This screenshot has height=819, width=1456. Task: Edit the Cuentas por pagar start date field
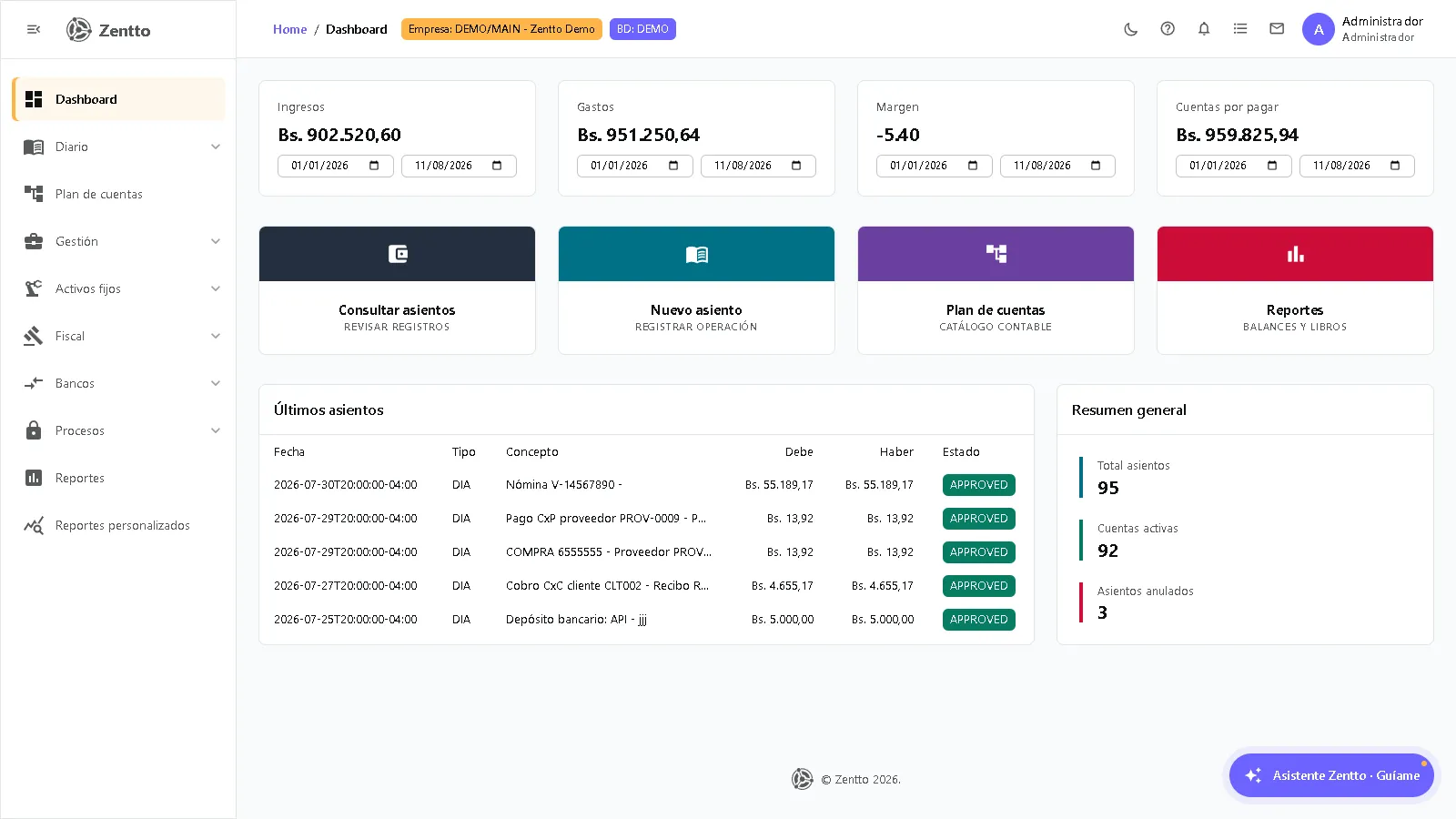click(x=1233, y=166)
